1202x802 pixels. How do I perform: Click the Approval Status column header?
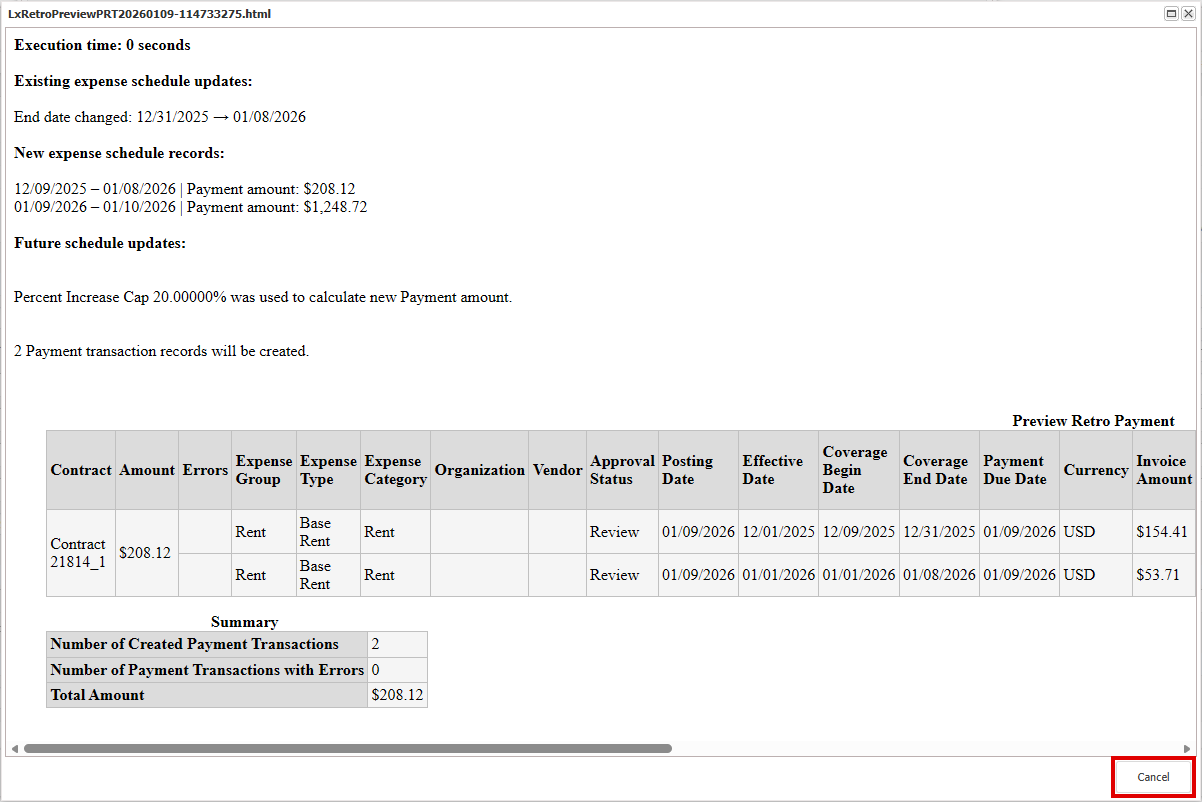coord(622,470)
